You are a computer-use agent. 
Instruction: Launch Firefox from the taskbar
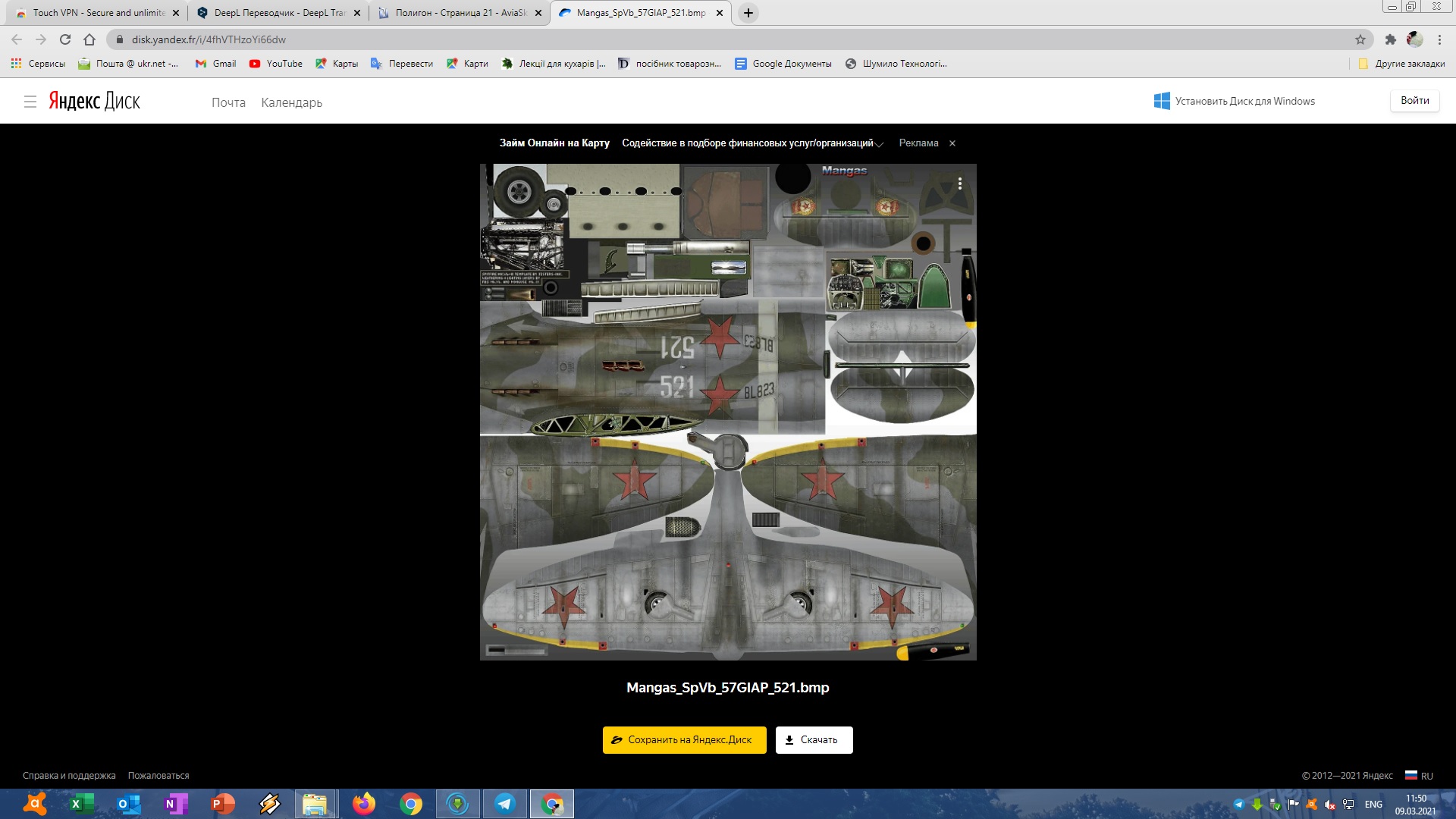coord(364,804)
